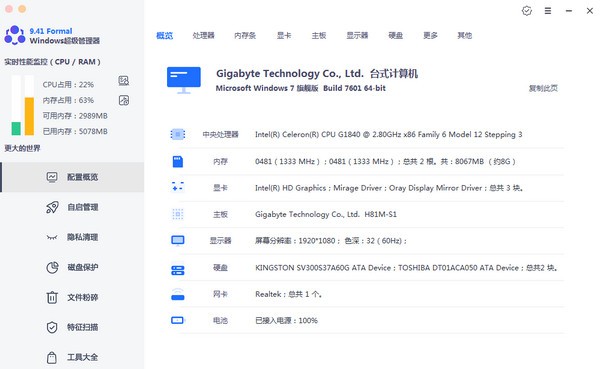Open the 其他 tab
Image resolution: width=600 pixels, height=369 pixels.
coord(465,36)
